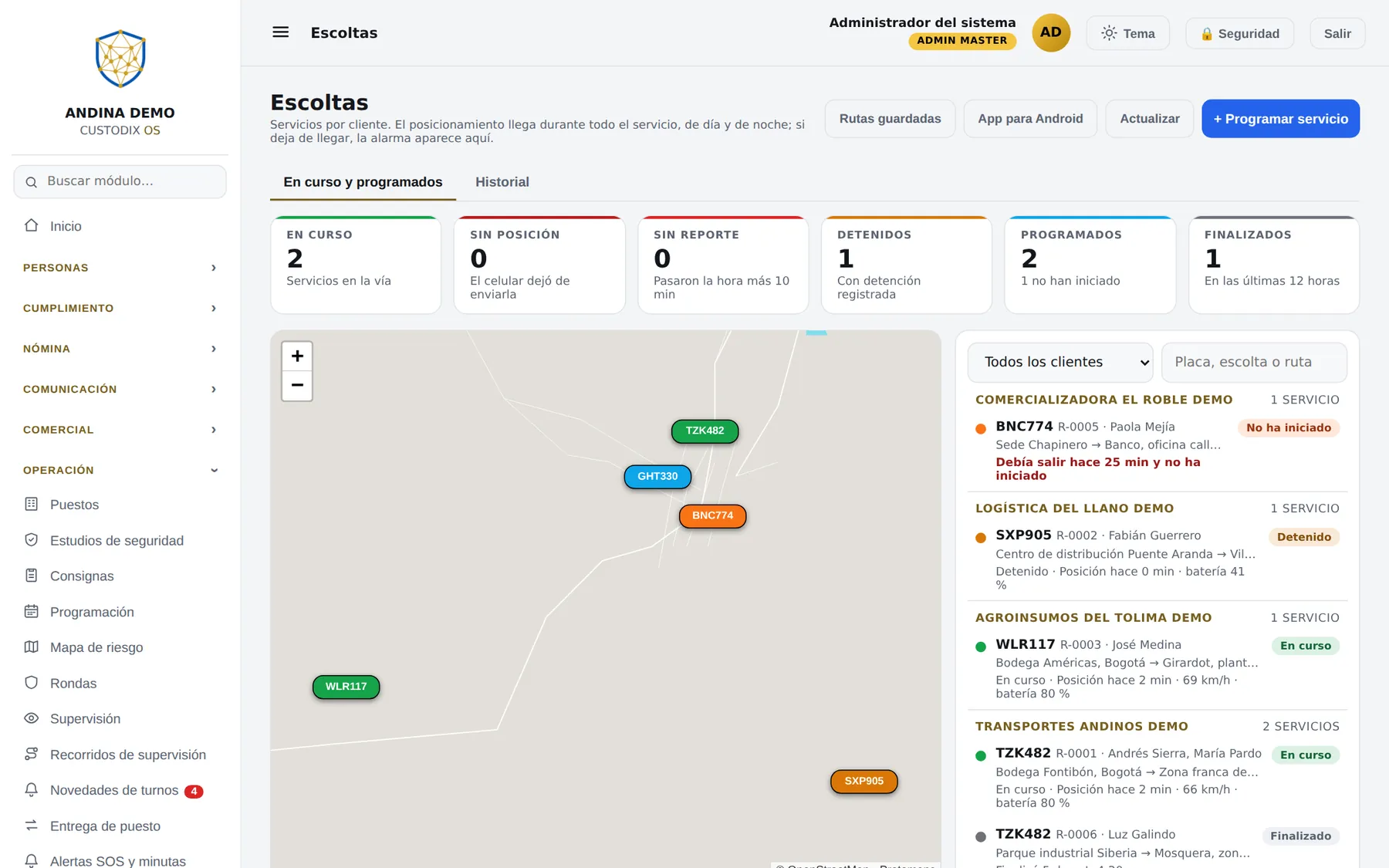Expand the NÓMINA section
Viewport: 1389px width, 868px height.
tap(120, 349)
